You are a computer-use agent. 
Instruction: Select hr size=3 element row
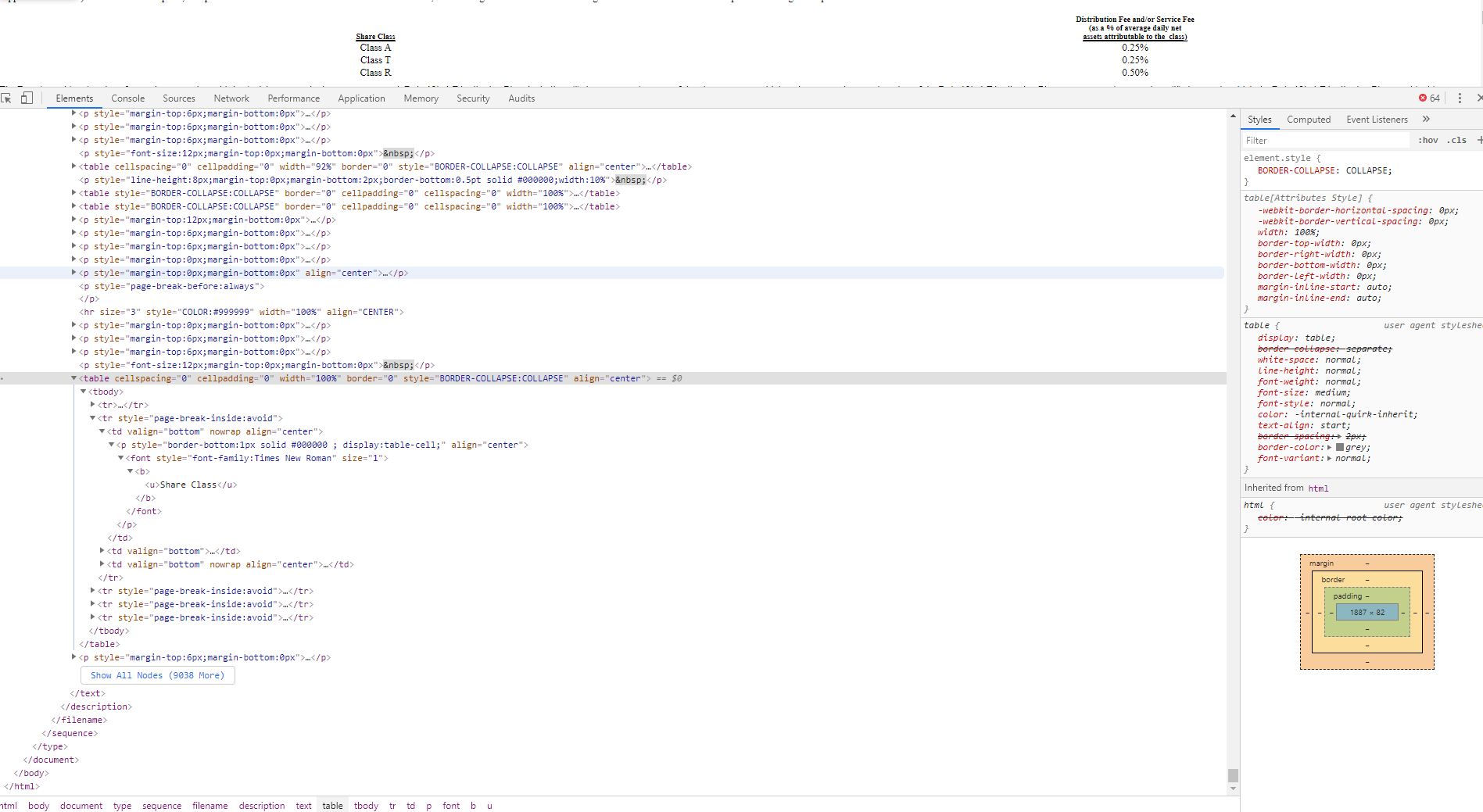tap(241, 312)
